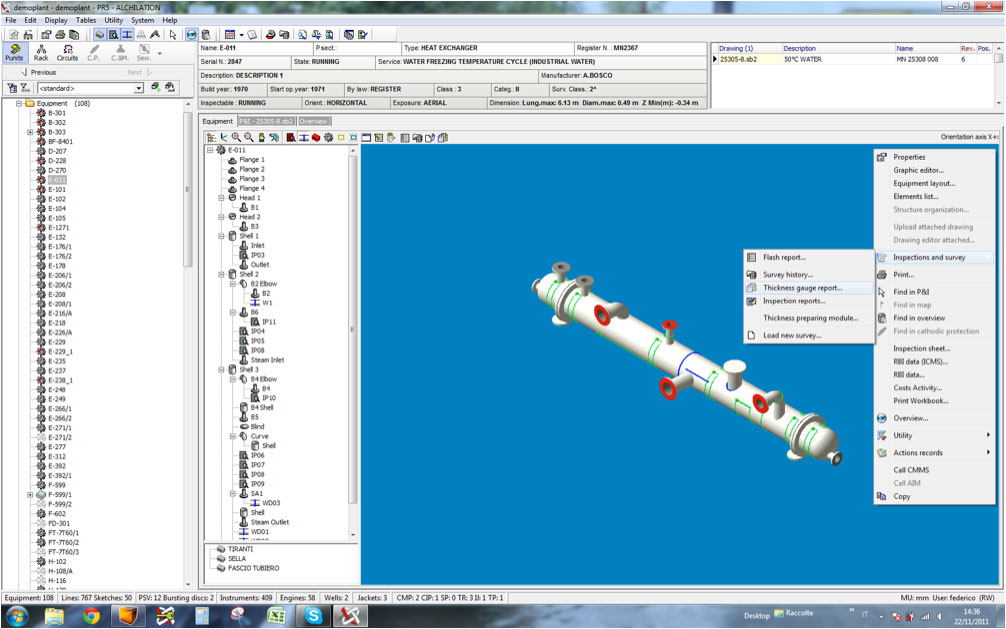The width and height of the screenshot is (1006, 629).
Task: Collapse the Shell 2 tree node
Action: tap(221, 274)
